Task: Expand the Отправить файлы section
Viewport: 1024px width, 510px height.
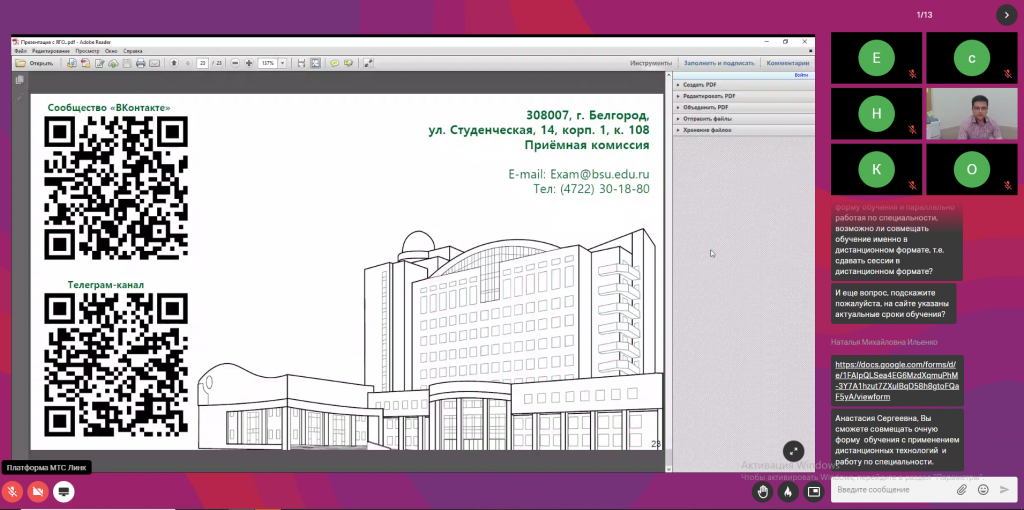Action: 744,119
